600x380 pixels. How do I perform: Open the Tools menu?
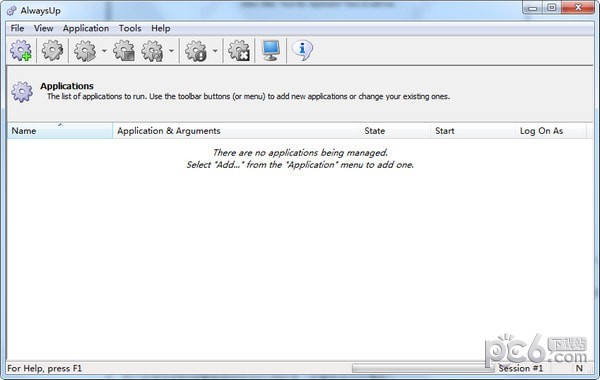click(130, 28)
